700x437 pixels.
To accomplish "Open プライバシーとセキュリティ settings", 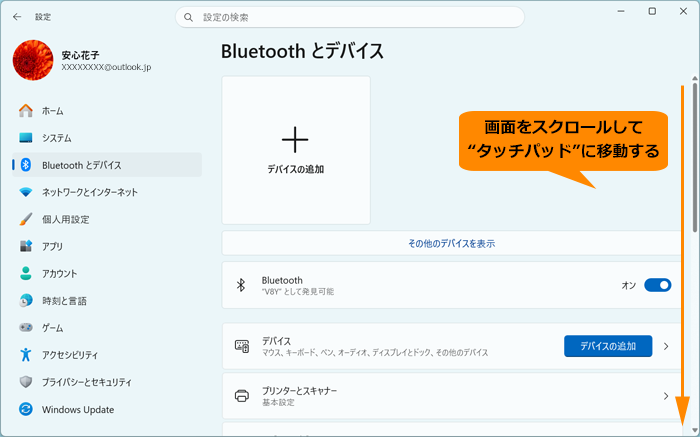I will click(107, 382).
